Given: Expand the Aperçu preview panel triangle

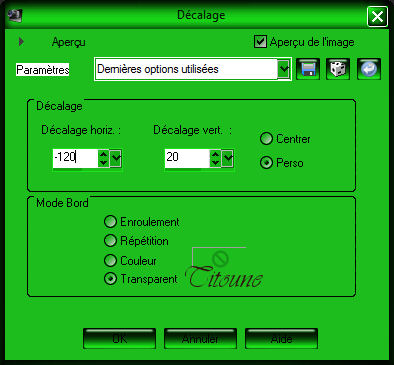Looking at the screenshot, I should [x=21, y=42].
